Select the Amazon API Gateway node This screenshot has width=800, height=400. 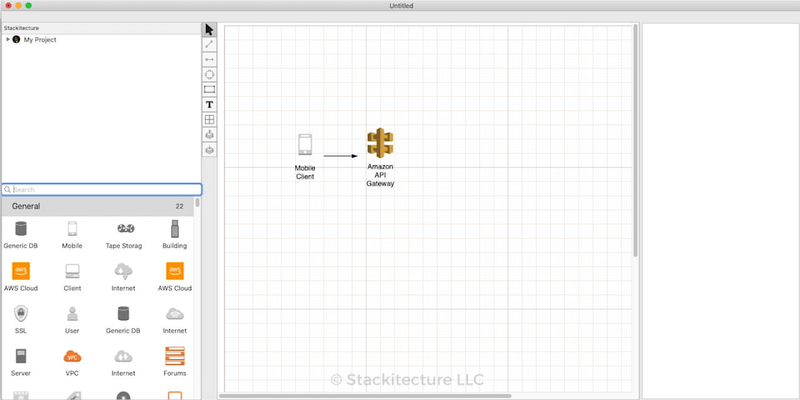380,144
